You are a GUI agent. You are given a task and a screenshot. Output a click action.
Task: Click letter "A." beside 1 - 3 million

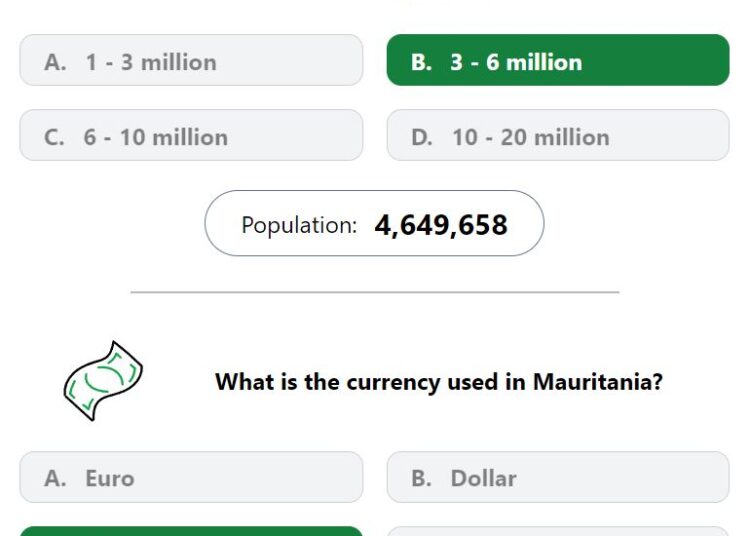tap(55, 63)
